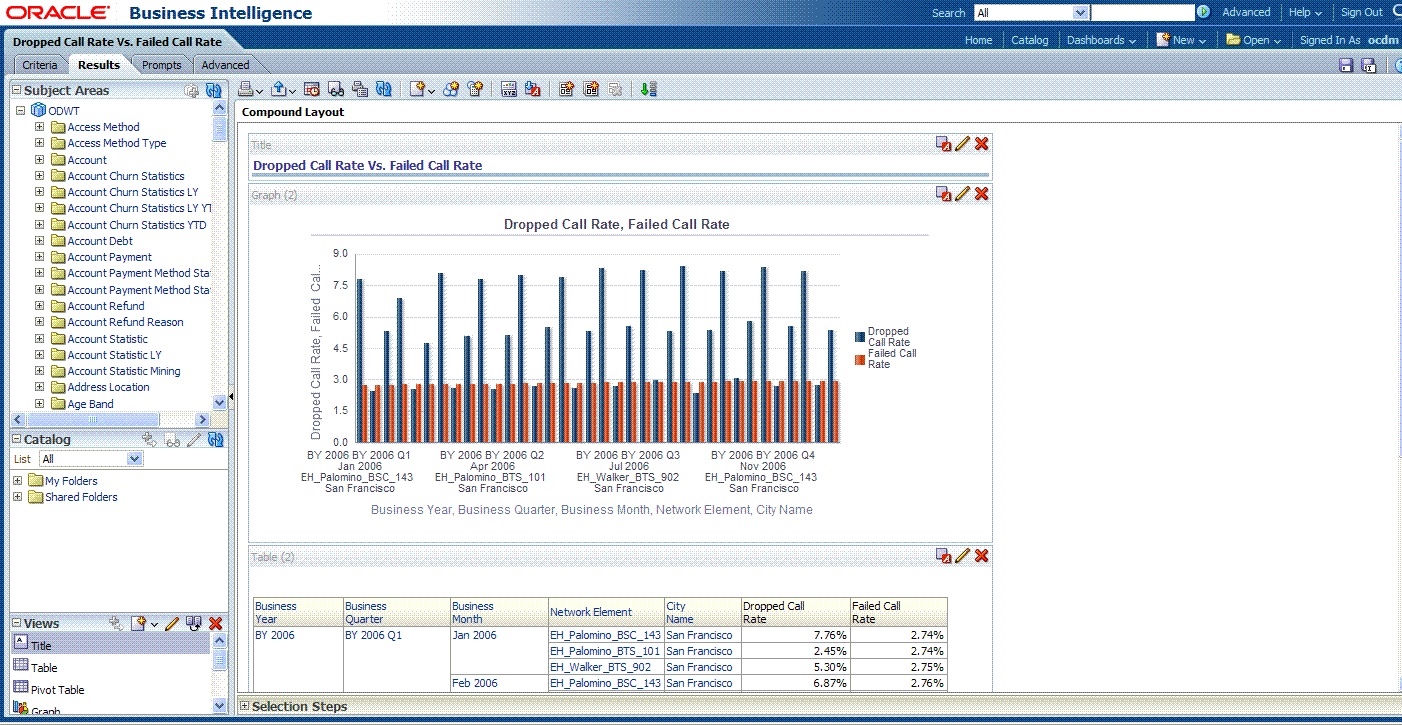The image size is (1402, 725).
Task: Click the Import formatting from another analysis icon
Action: click(532, 89)
